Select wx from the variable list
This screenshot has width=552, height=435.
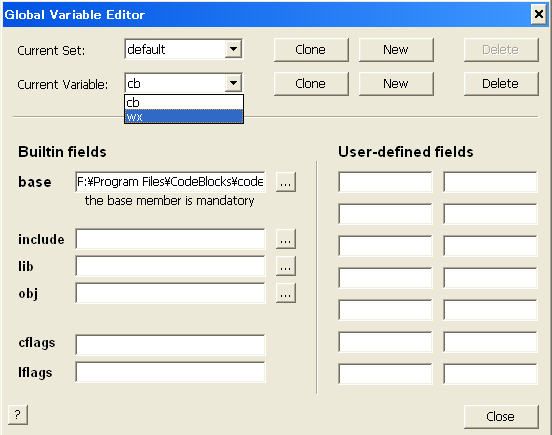click(184, 116)
